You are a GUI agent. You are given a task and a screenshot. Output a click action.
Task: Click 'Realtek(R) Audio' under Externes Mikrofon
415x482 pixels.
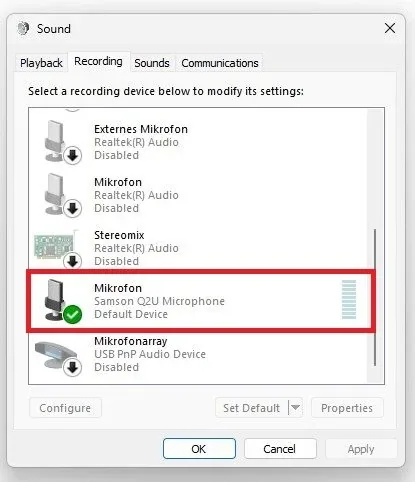pyautogui.click(x=136, y=142)
